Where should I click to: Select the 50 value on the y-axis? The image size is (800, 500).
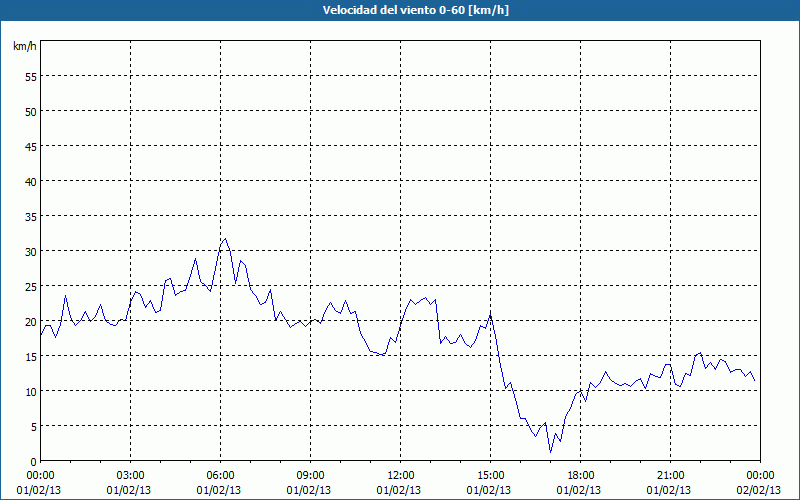tap(31, 111)
